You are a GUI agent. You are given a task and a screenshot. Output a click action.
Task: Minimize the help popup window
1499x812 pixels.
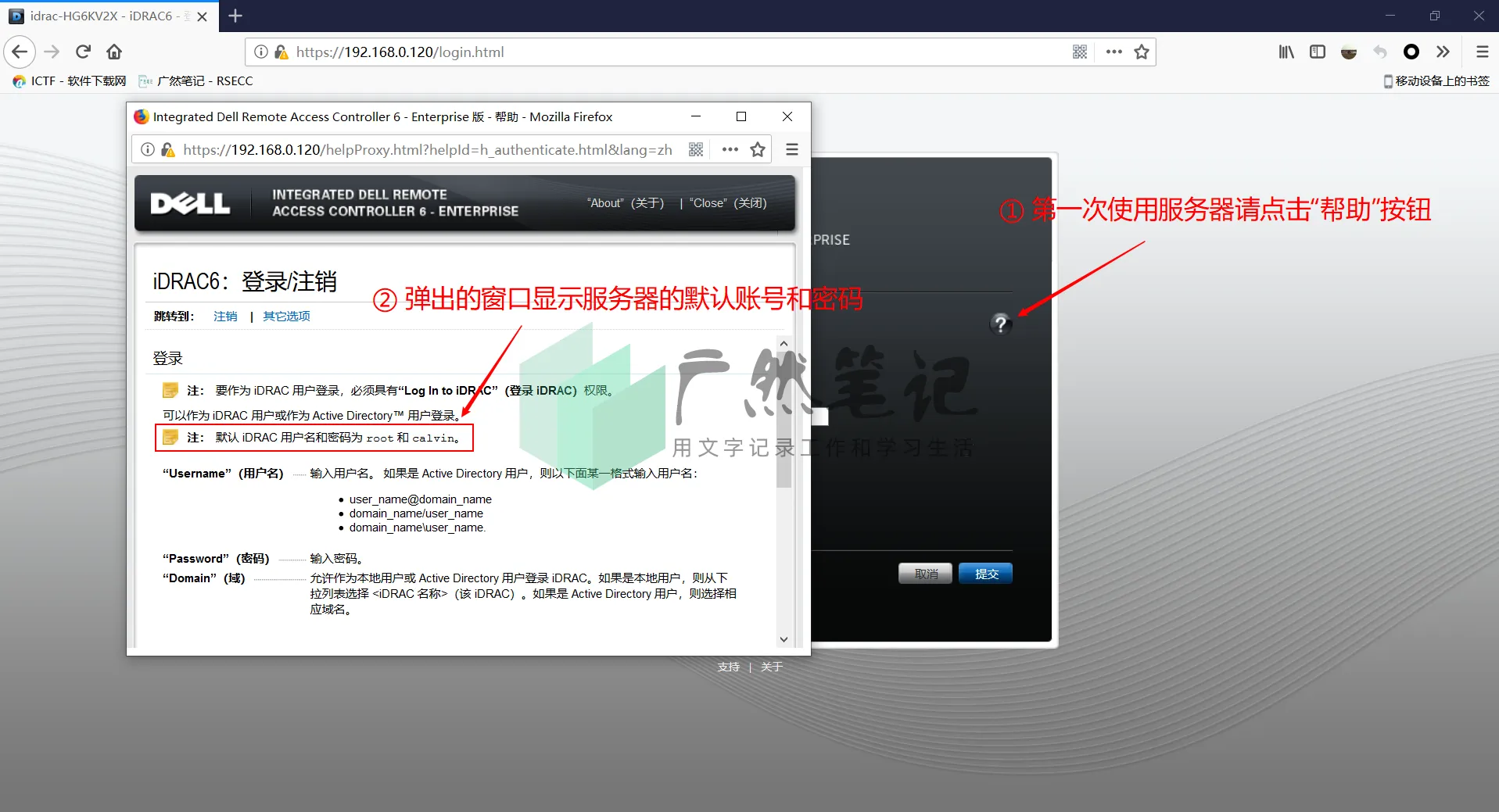tap(695, 116)
